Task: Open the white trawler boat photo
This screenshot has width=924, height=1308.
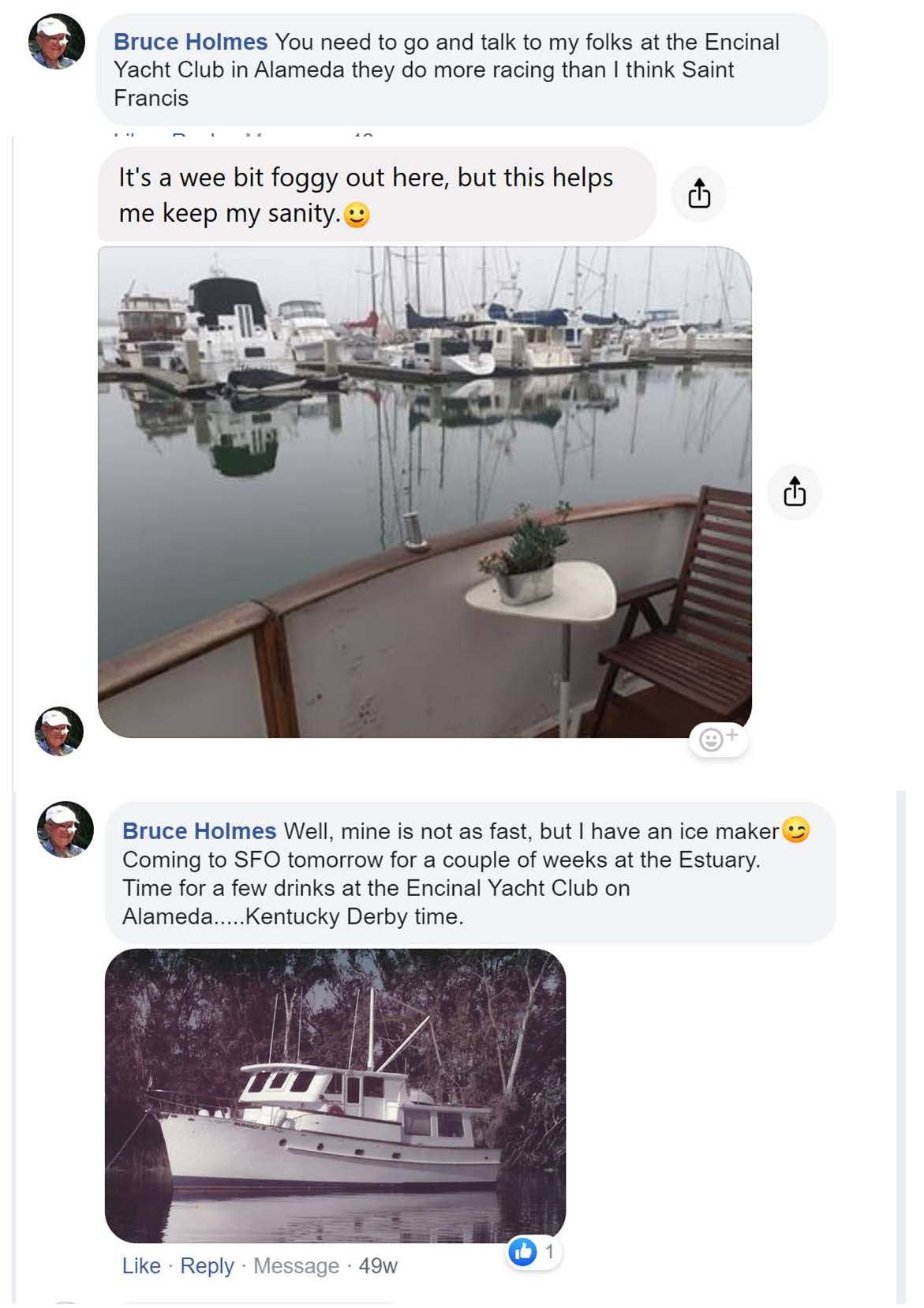Action: 335,1096
